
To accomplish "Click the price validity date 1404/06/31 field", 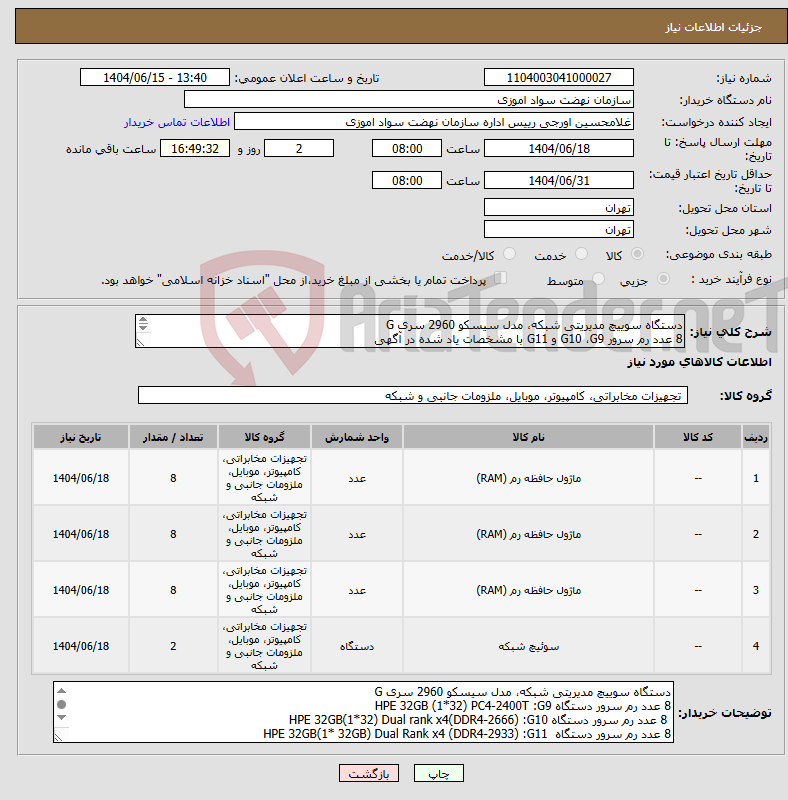I will pyautogui.click(x=559, y=181).
